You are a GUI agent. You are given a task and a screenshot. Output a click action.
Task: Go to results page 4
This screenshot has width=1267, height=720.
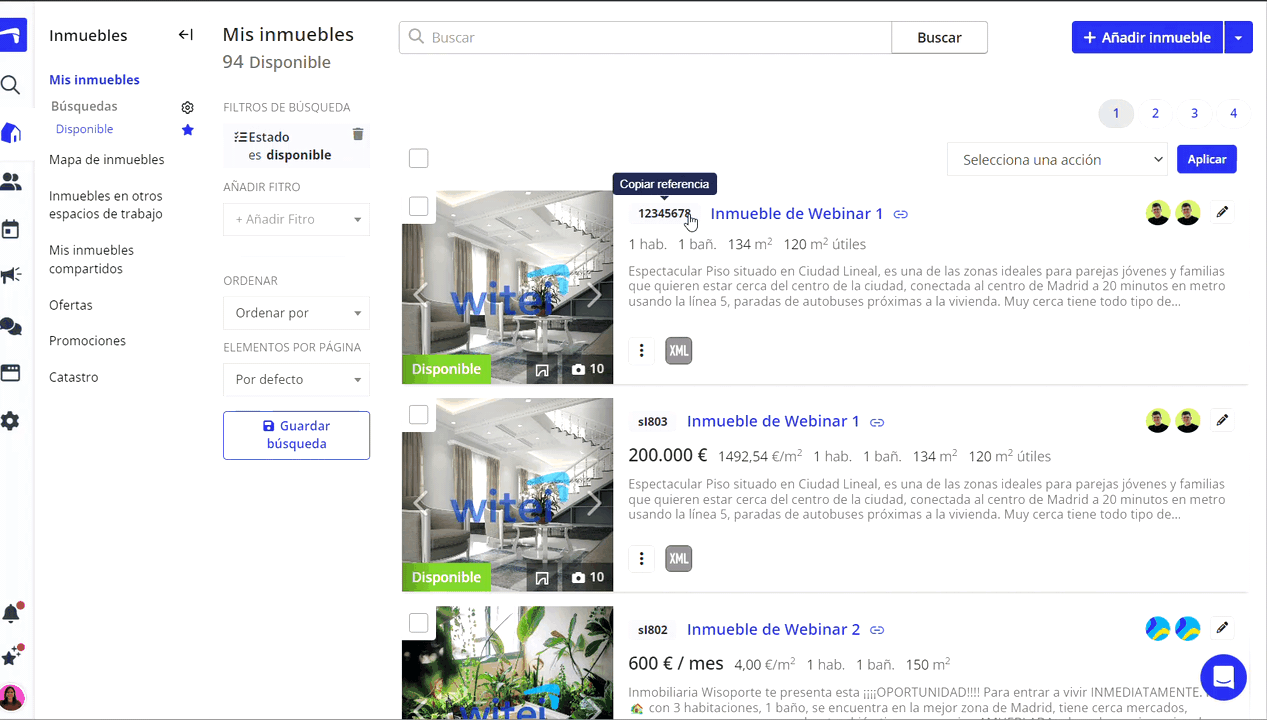click(1233, 113)
